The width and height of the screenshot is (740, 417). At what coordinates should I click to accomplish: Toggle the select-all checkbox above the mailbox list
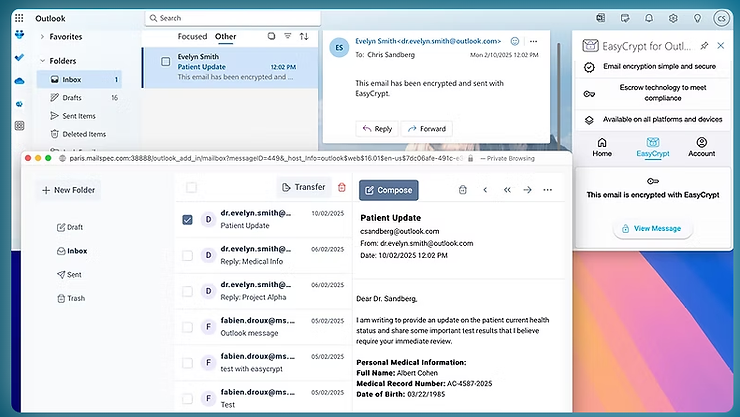point(191,188)
